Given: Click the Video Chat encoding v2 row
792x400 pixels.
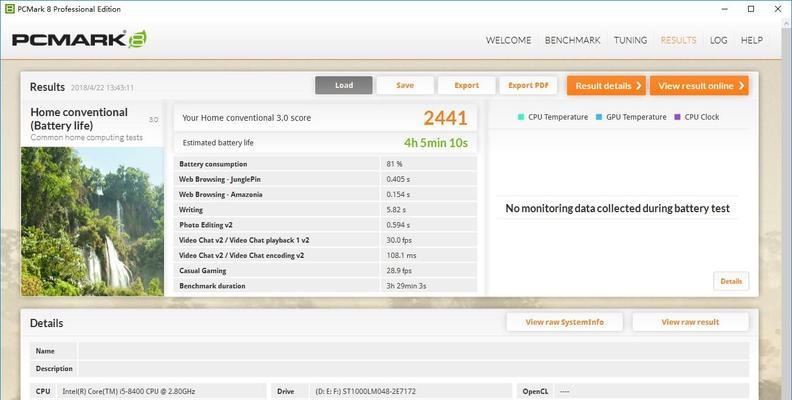Looking at the screenshot, I should pyautogui.click(x=325, y=255).
